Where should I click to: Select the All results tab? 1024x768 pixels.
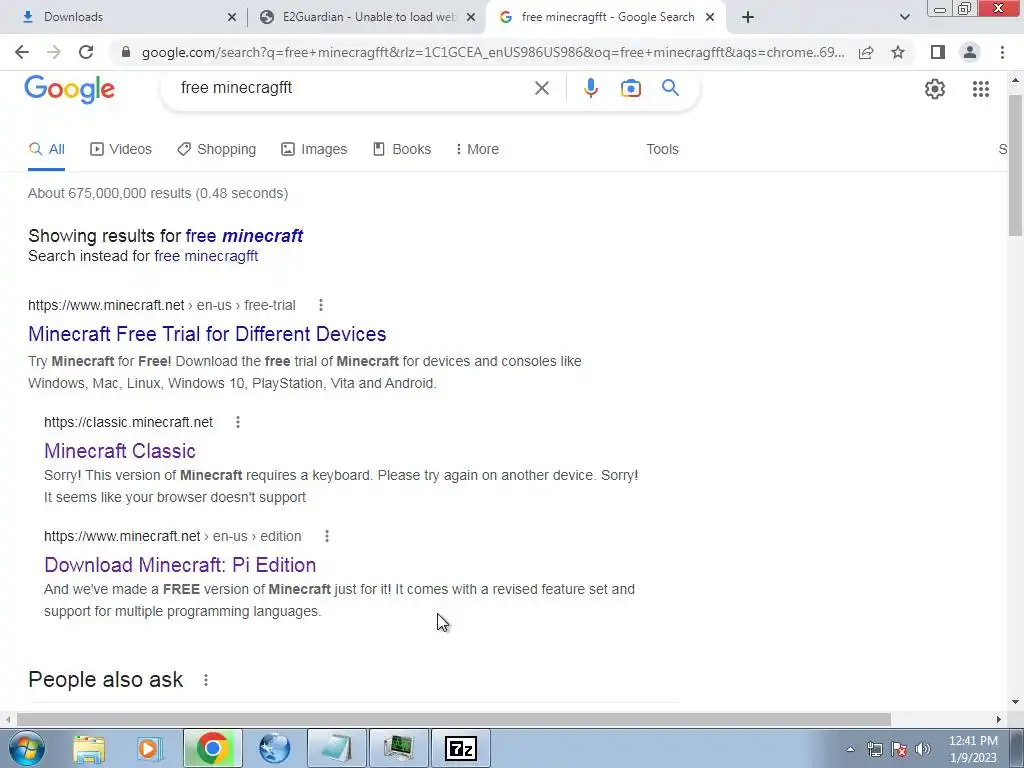pyautogui.click(x=46, y=149)
